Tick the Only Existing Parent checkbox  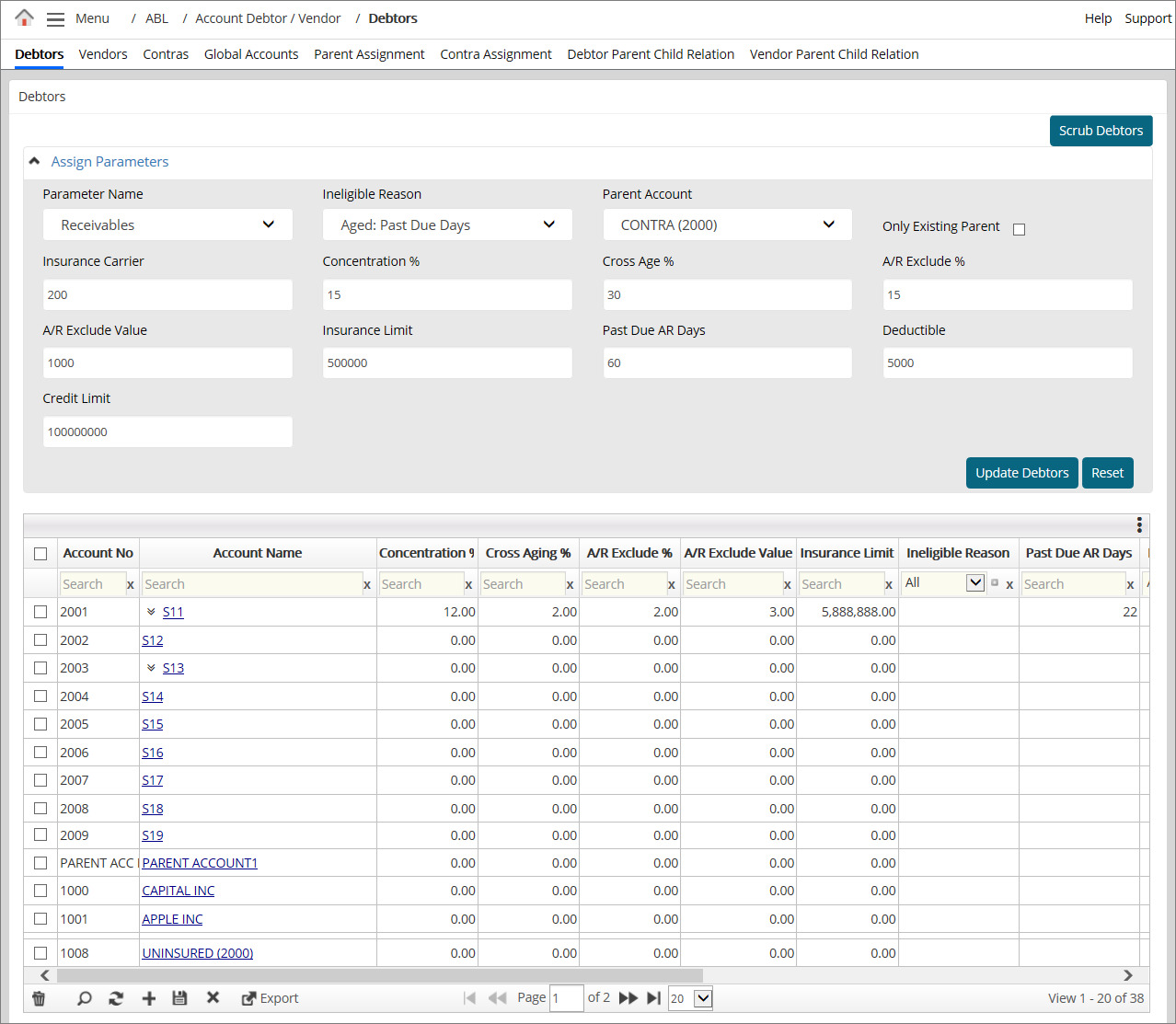tap(1019, 229)
